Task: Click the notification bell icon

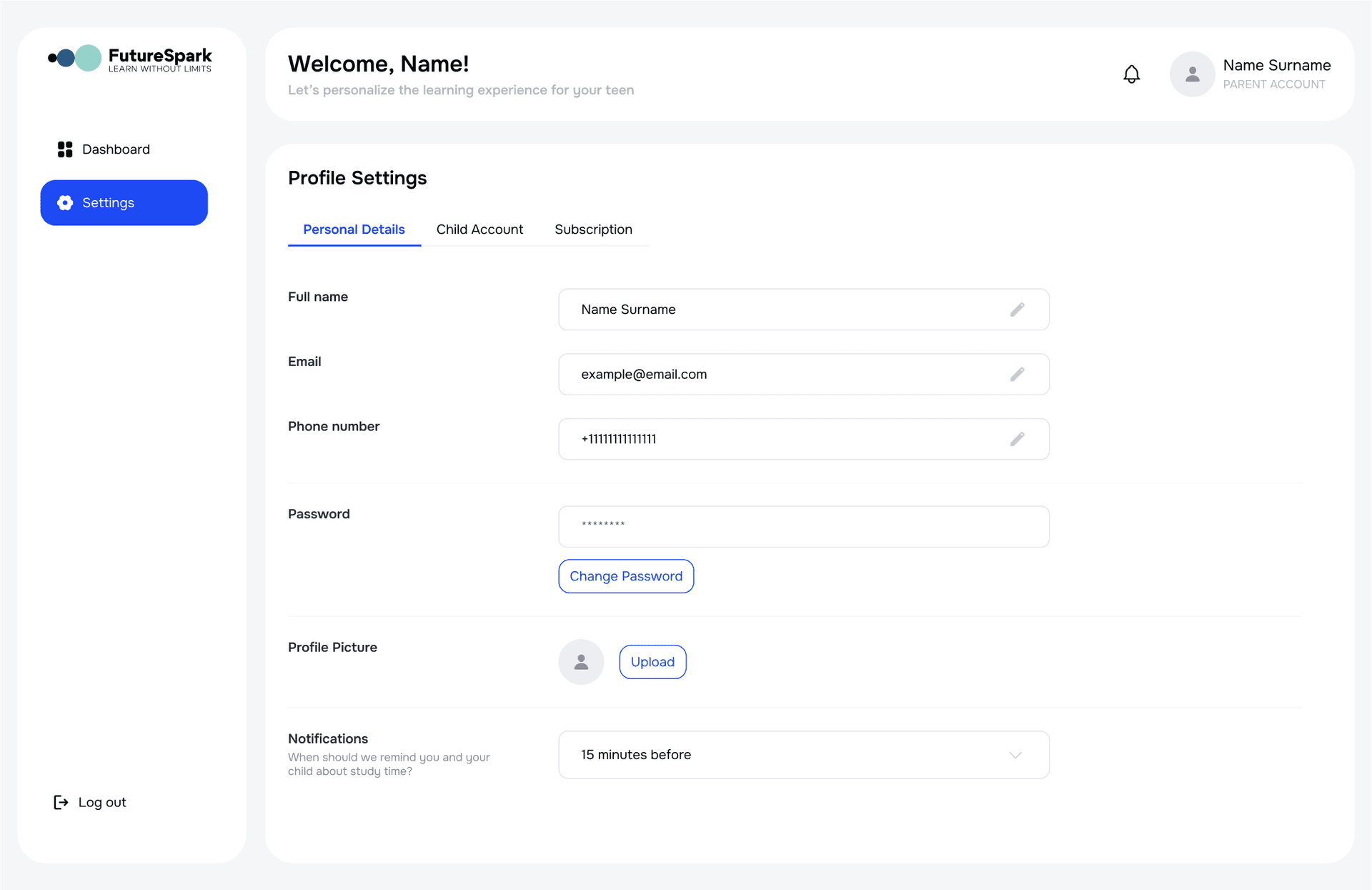Action: pyautogui.click(x=1131, y=74)
